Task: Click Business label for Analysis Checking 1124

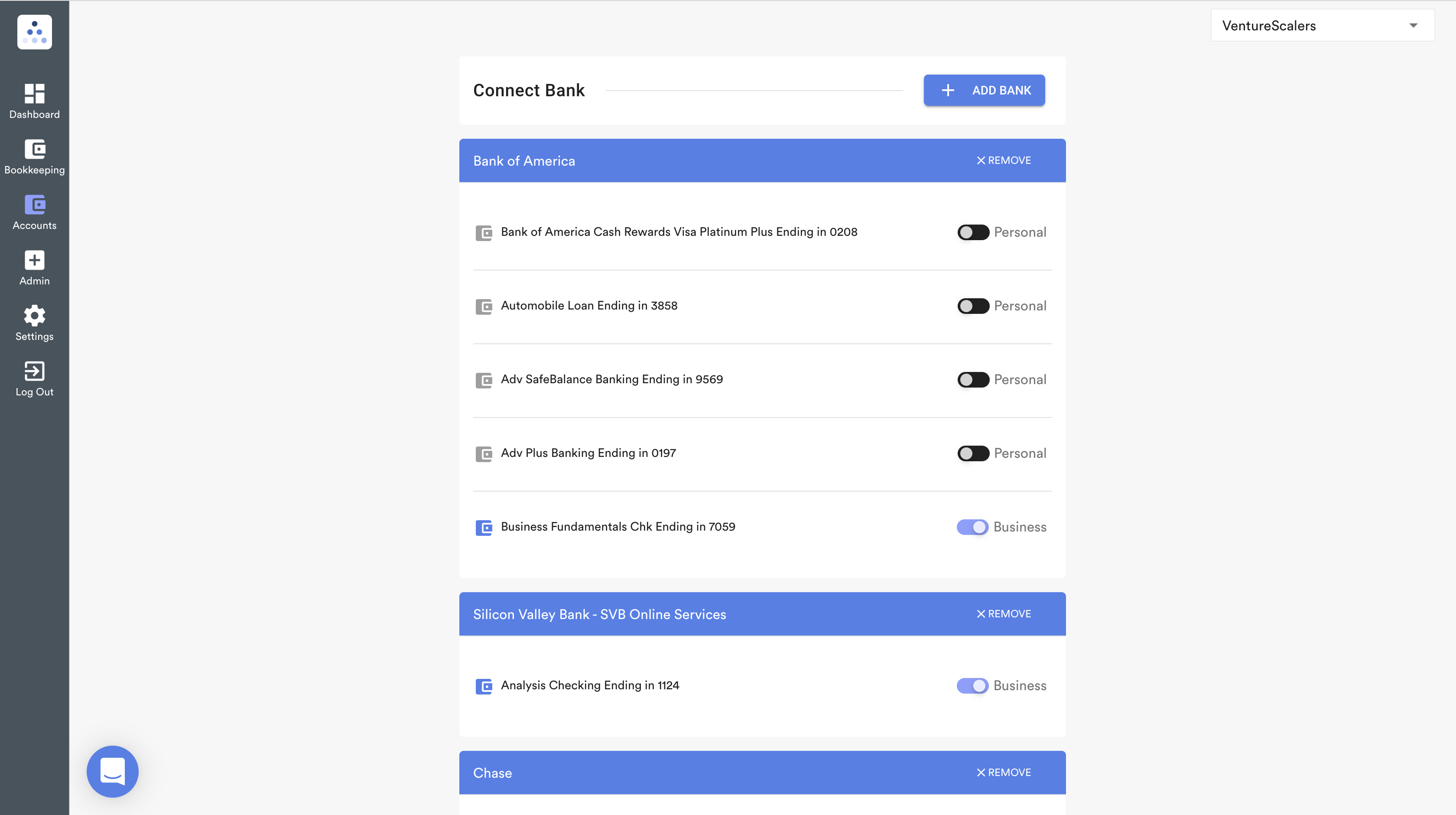Action: (1020, 686)
